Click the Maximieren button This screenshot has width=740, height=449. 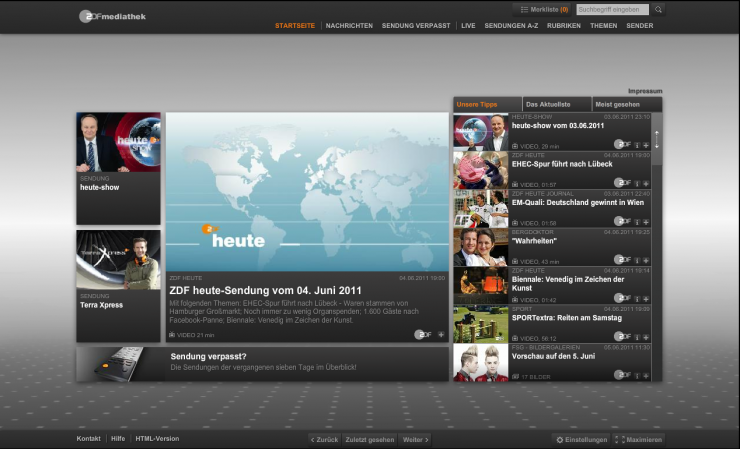click(638, 440)
